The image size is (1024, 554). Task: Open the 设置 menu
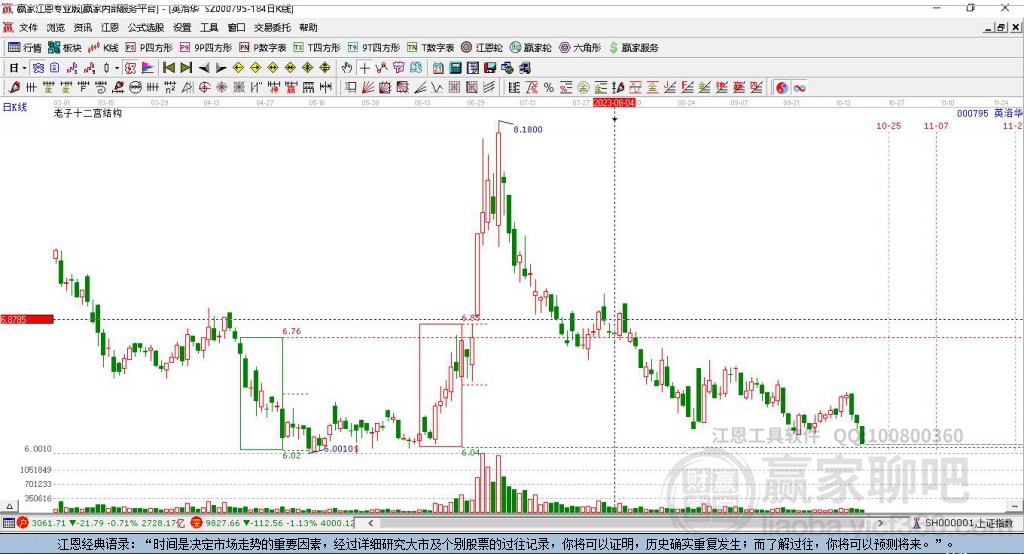pyautogui.click(x=182, y=27)
